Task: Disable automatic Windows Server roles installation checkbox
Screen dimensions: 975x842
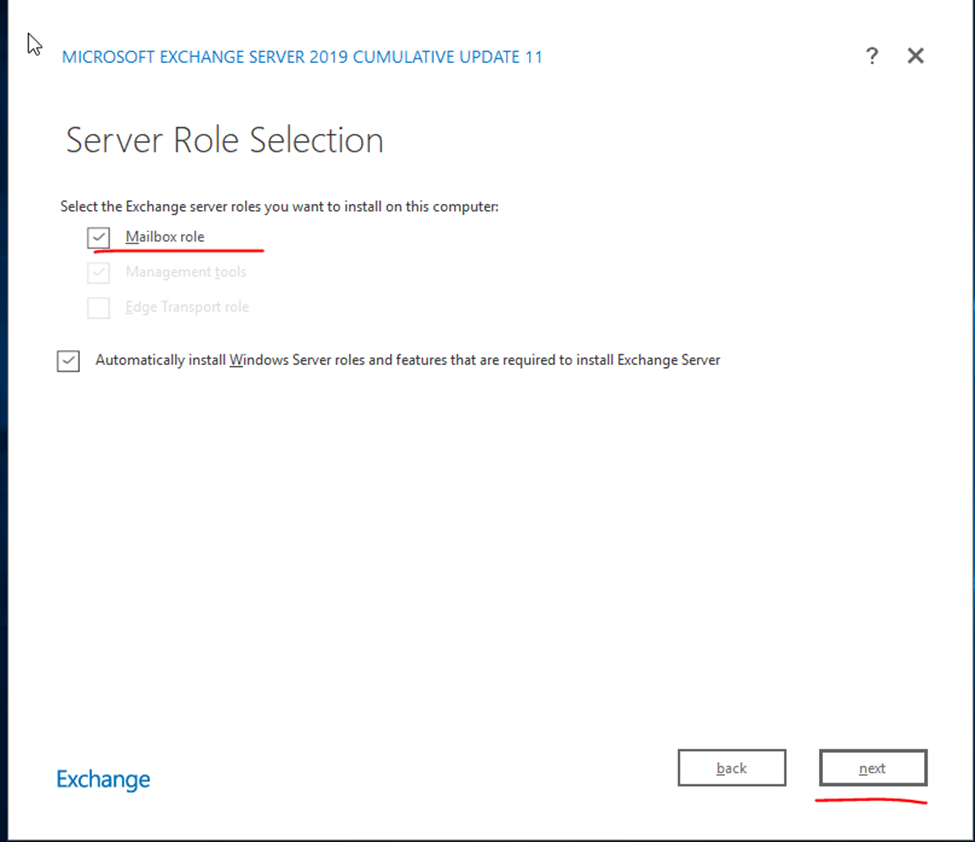Action: pyautogui.click(x=68, y=361)
